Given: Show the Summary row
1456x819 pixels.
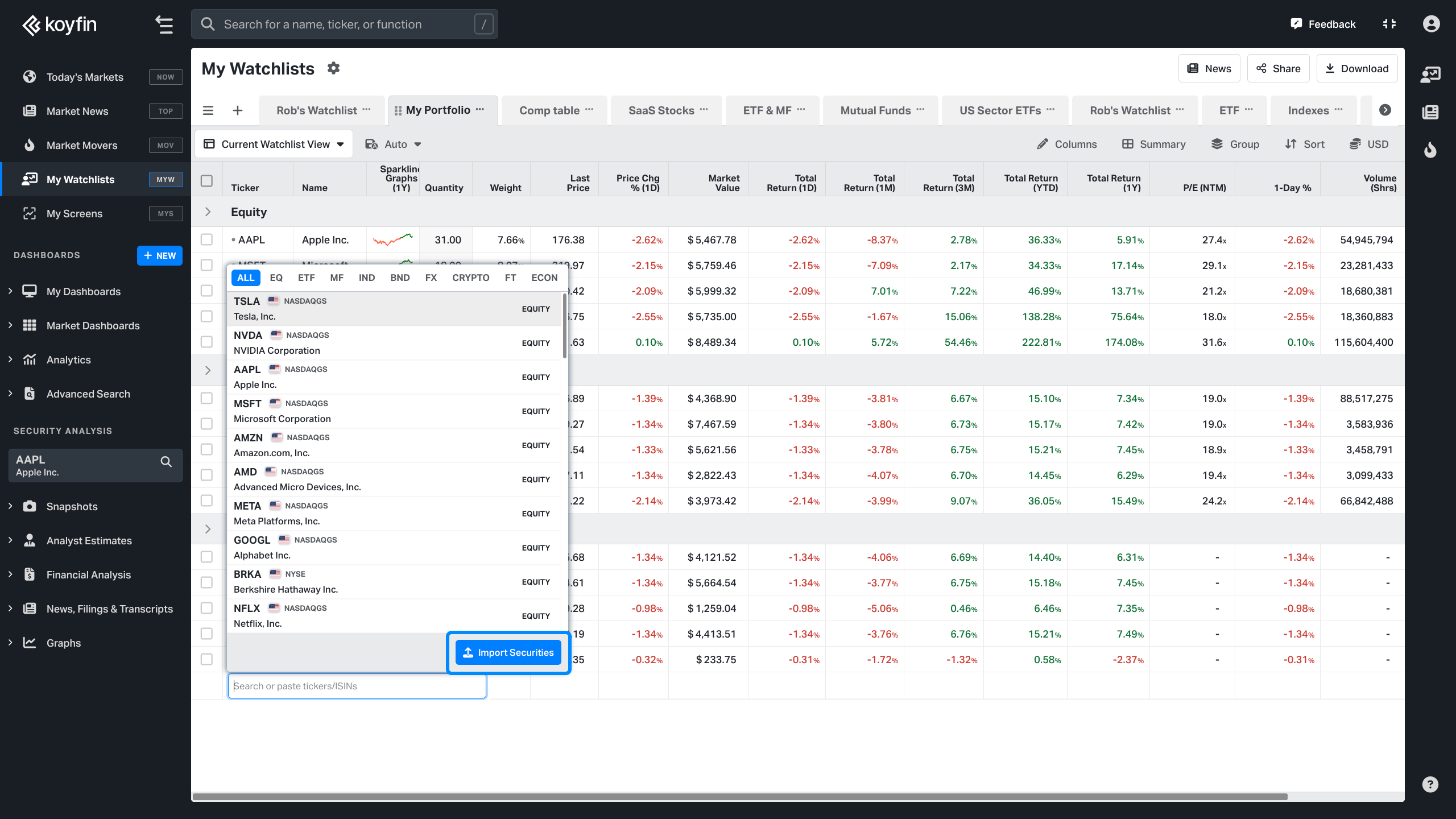Looking at the screenshot, I should pyautogui.click(x=1153, y=144).
